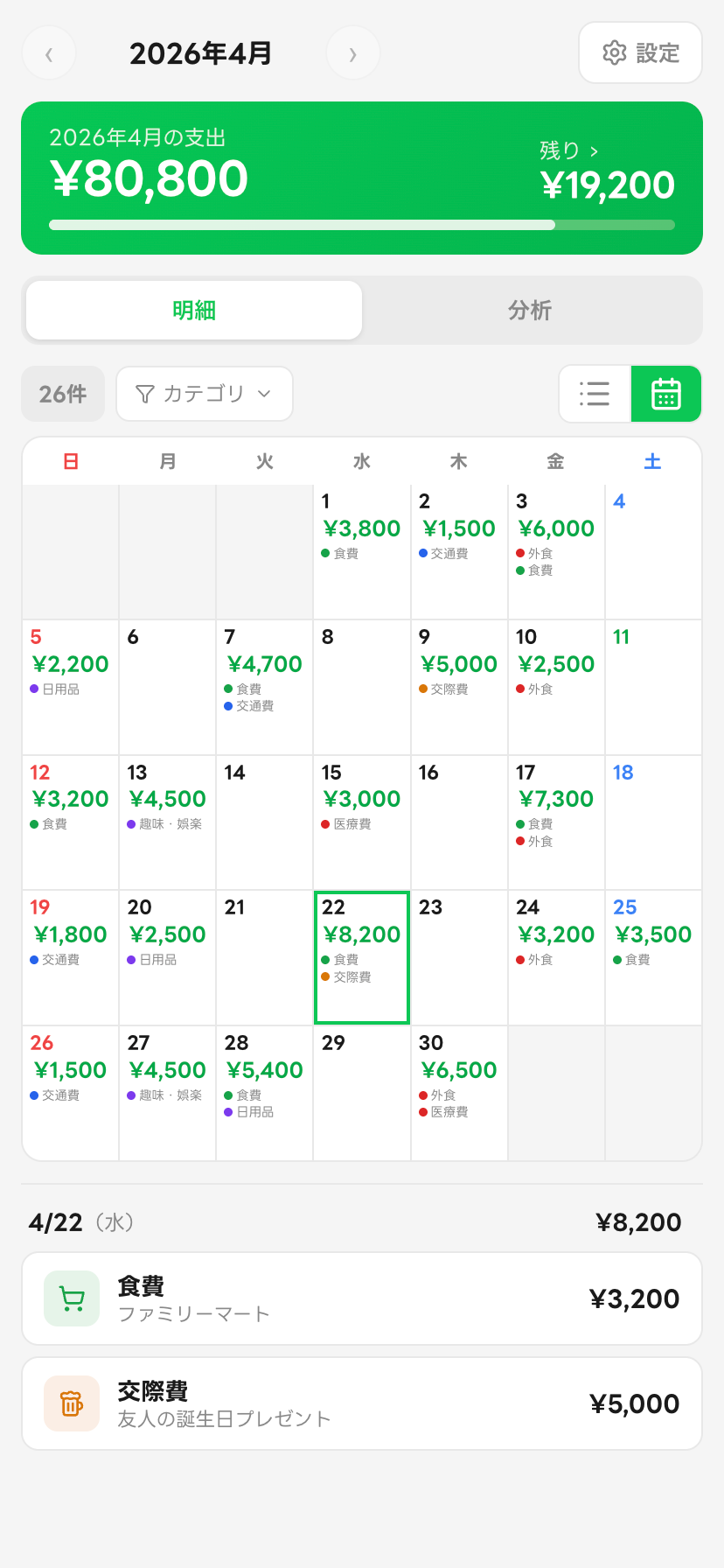The width and height of the screenshot is (724, 1568).
Task: Select empty day April 21
Action: click(x=264, y=958)
